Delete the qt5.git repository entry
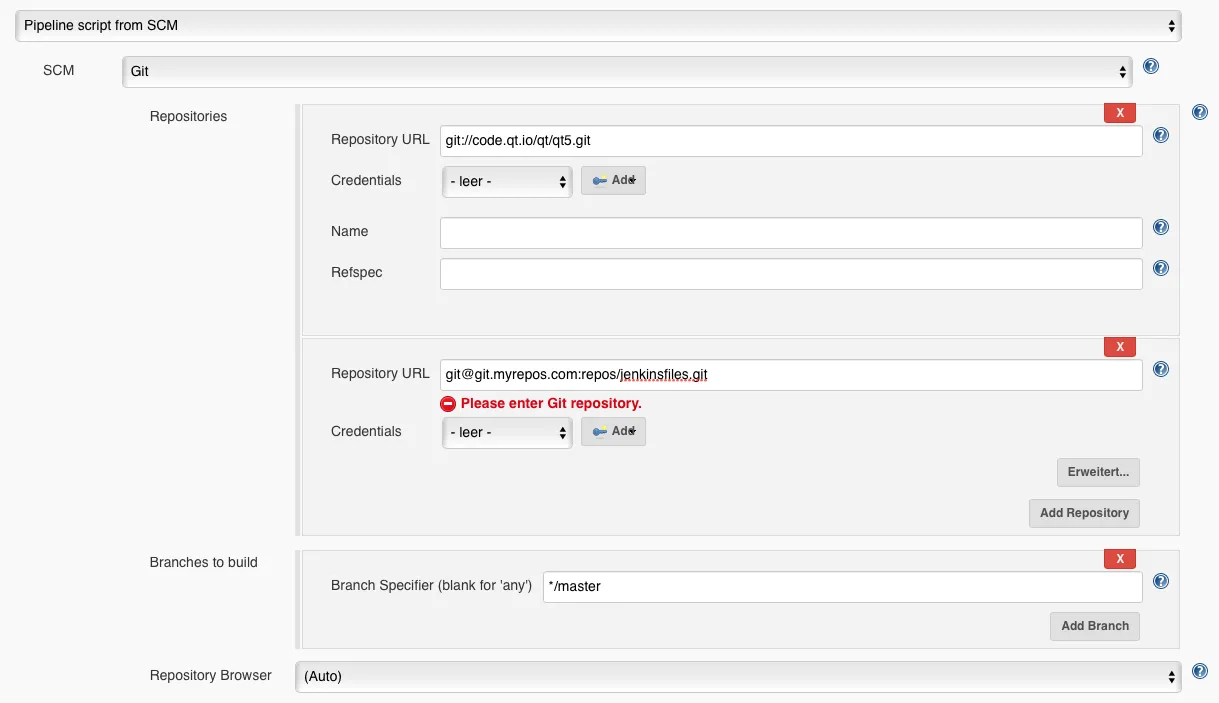The height and width of the screenshot is (703, 1219). coord(1119,113)
